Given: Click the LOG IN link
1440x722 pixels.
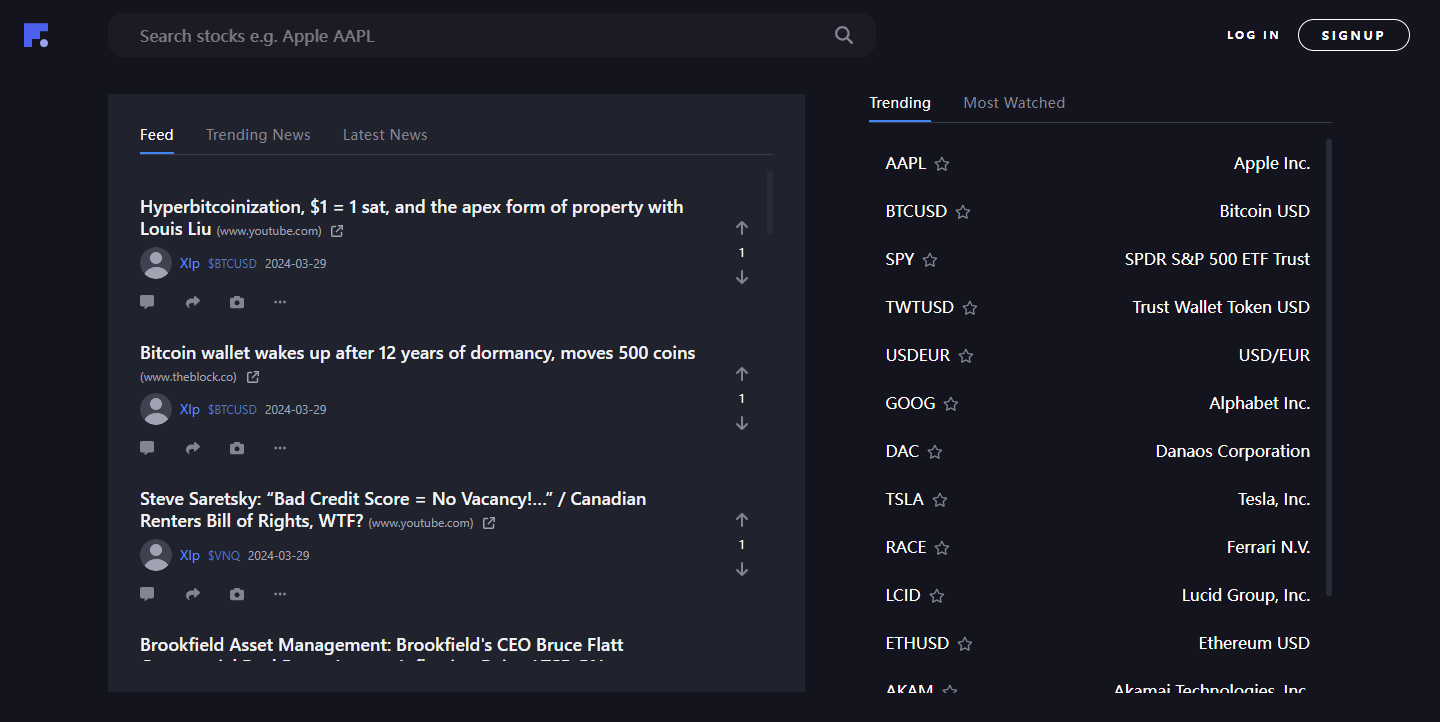Looking at the screenshot, I should 1253,35.
